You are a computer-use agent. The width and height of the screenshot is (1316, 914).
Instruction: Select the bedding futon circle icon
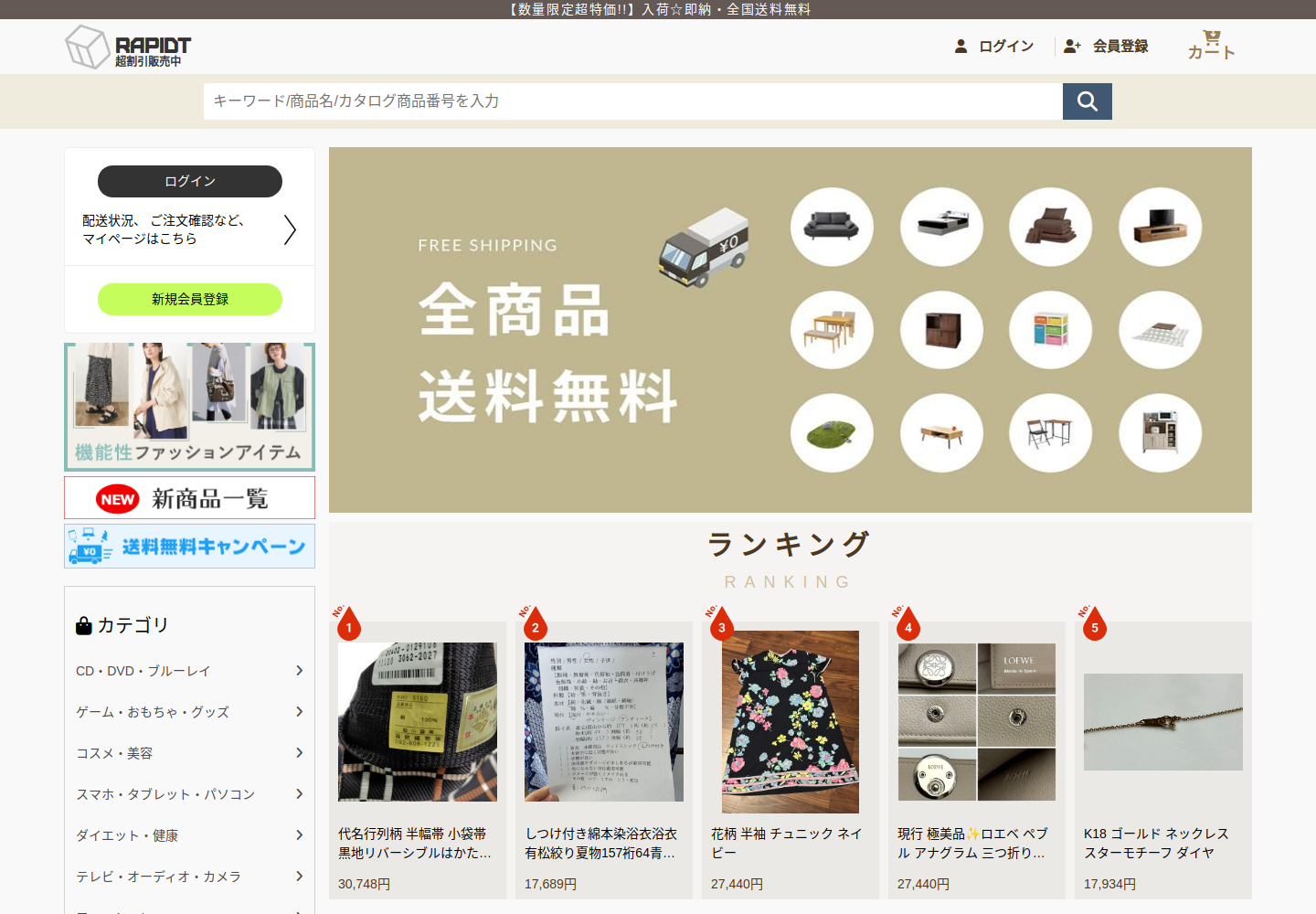1050,227
